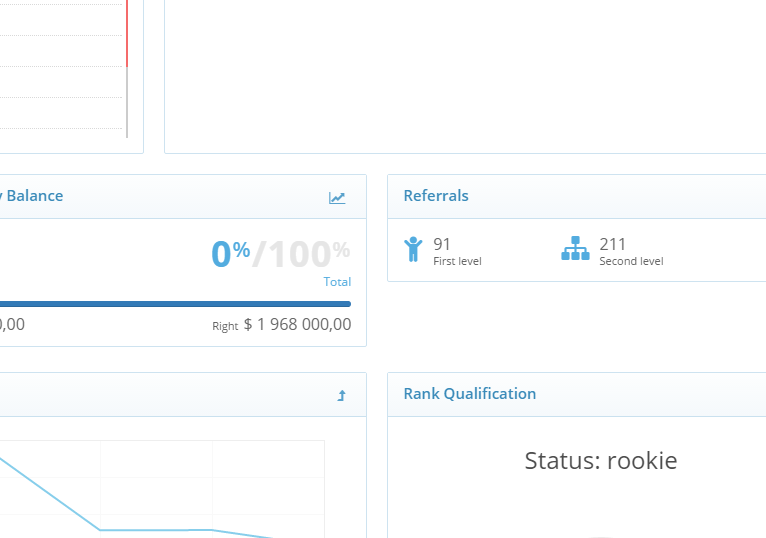The width and height of the screenshot is (766, 538).
Task: Click the $ 1 968 000,00 right amount
Action: [298, 324]
